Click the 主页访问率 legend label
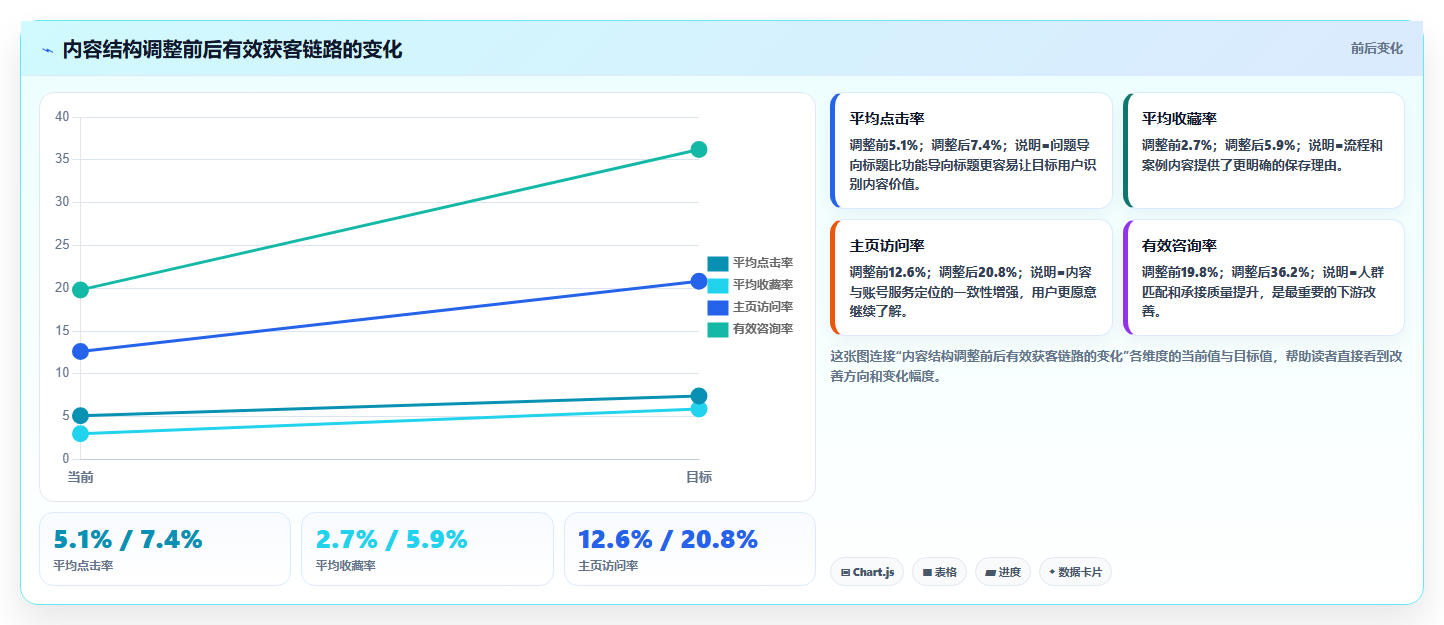 tap(763, 307)
